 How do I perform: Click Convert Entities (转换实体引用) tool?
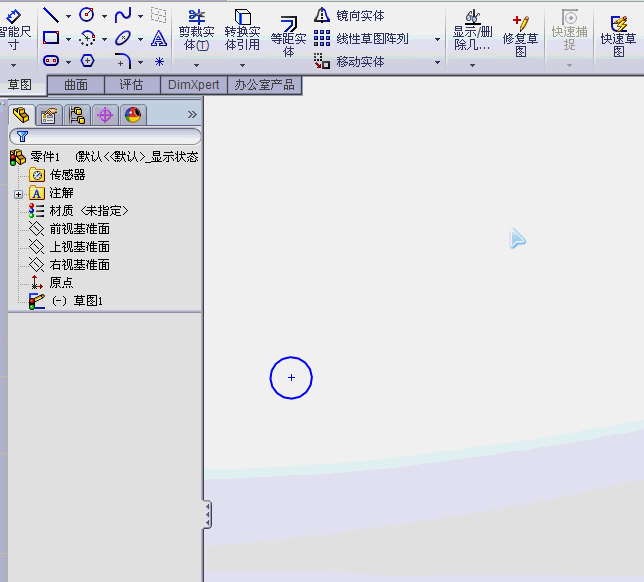pyautogui.click(x=242, y=31)
